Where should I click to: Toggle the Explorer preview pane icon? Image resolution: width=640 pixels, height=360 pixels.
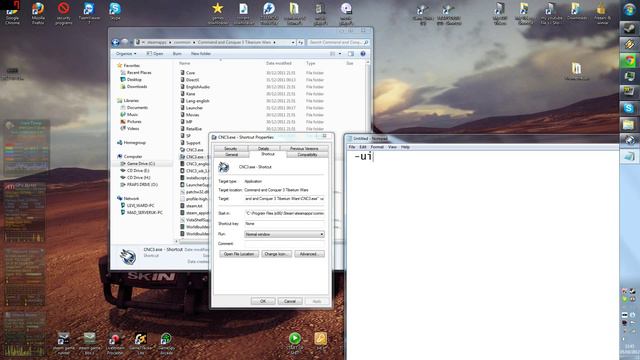pos(351,53)
